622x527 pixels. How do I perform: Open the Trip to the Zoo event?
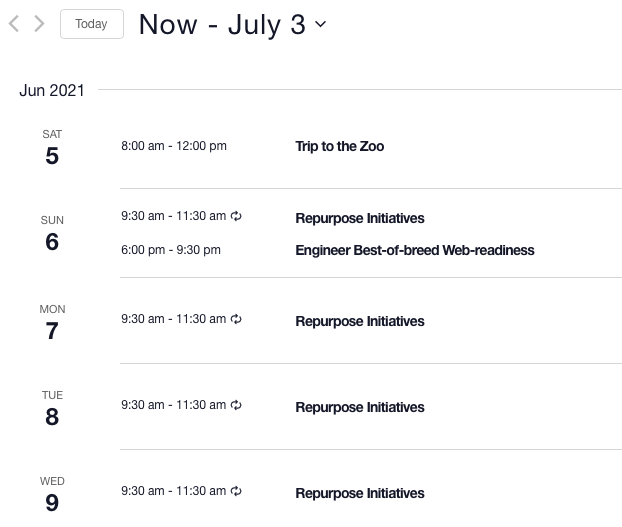pyautogui.click(x=340, y=146)
